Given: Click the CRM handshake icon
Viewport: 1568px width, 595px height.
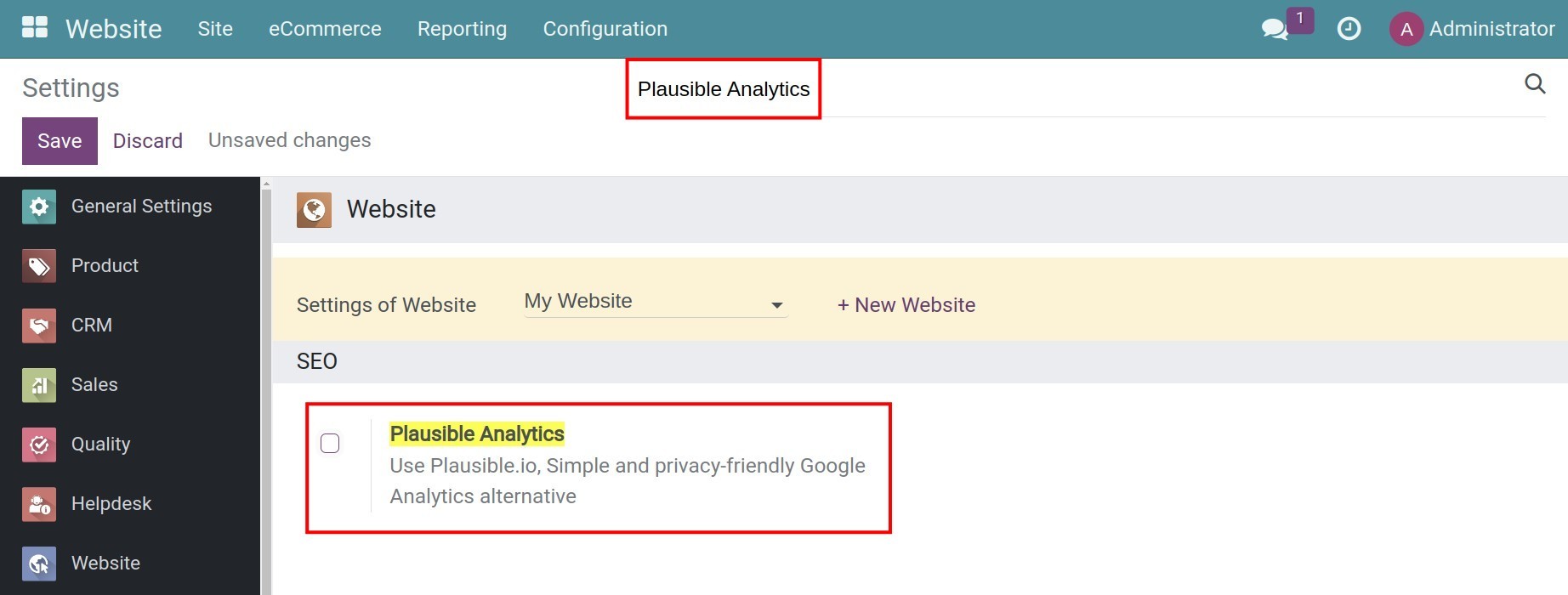Looking at the screenshot, I should (39, 326).
